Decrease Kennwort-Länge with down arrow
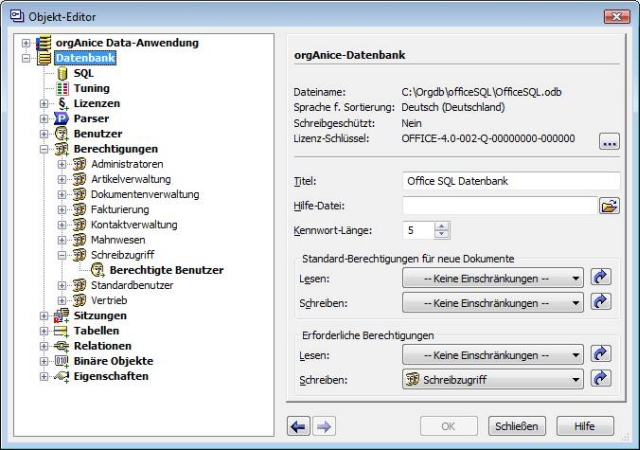This screenshot has width=640, height=450. pos(441,234)
